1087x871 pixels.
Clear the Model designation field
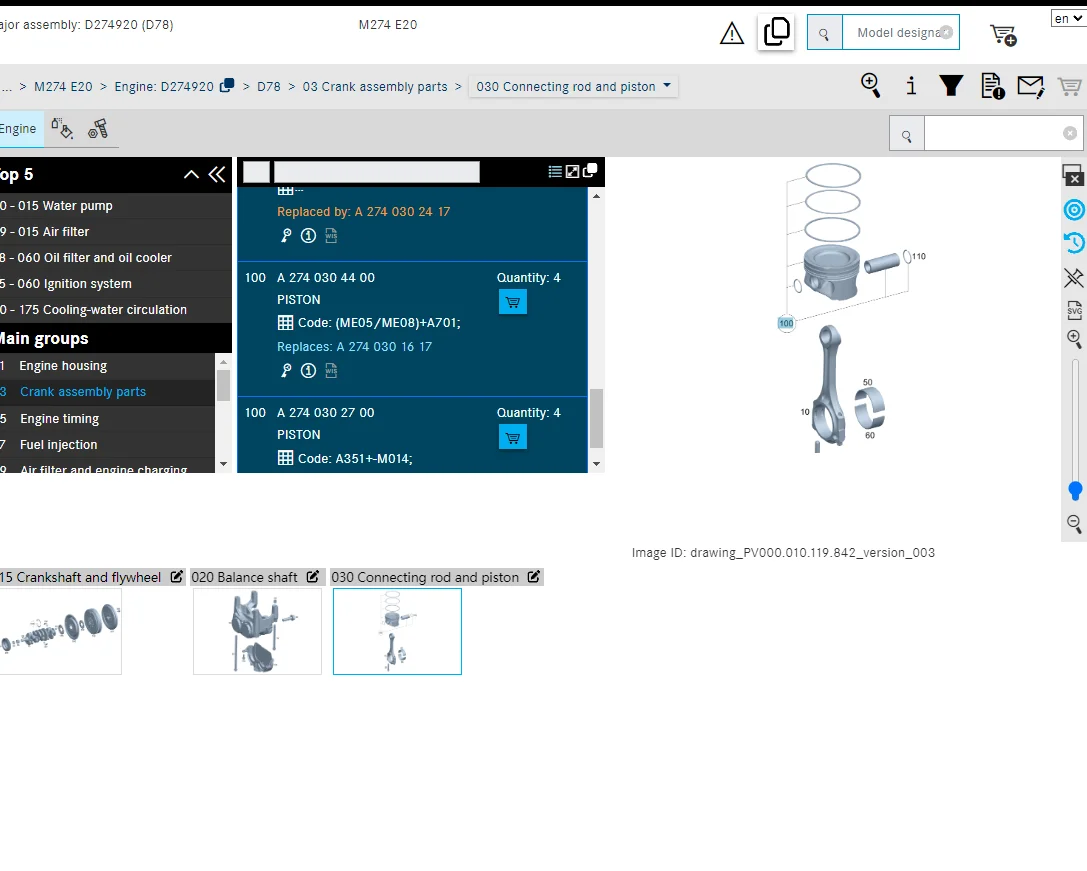(x=946, y=33)
